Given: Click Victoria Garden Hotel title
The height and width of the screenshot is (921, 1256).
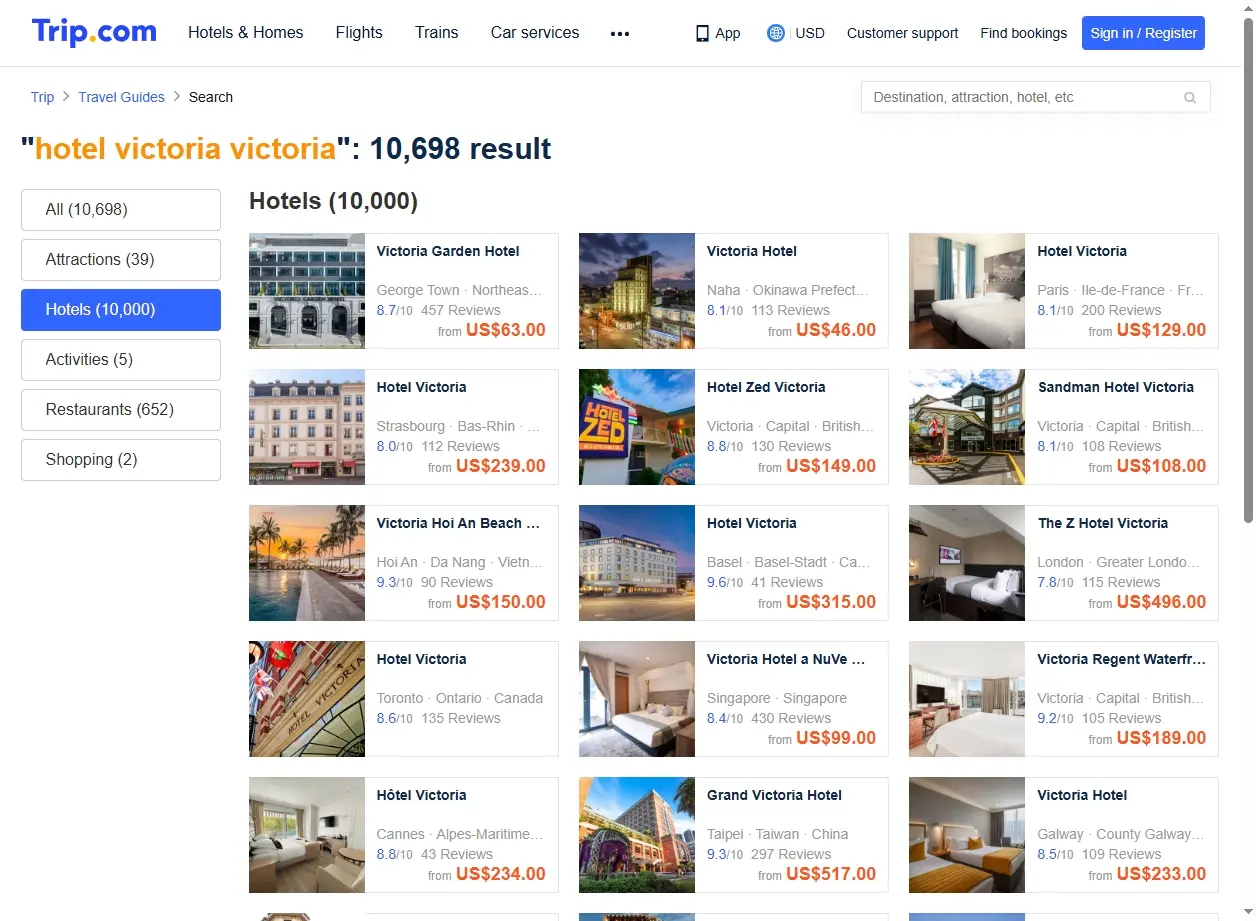Looking at the screenshot, I should (448, 251).
